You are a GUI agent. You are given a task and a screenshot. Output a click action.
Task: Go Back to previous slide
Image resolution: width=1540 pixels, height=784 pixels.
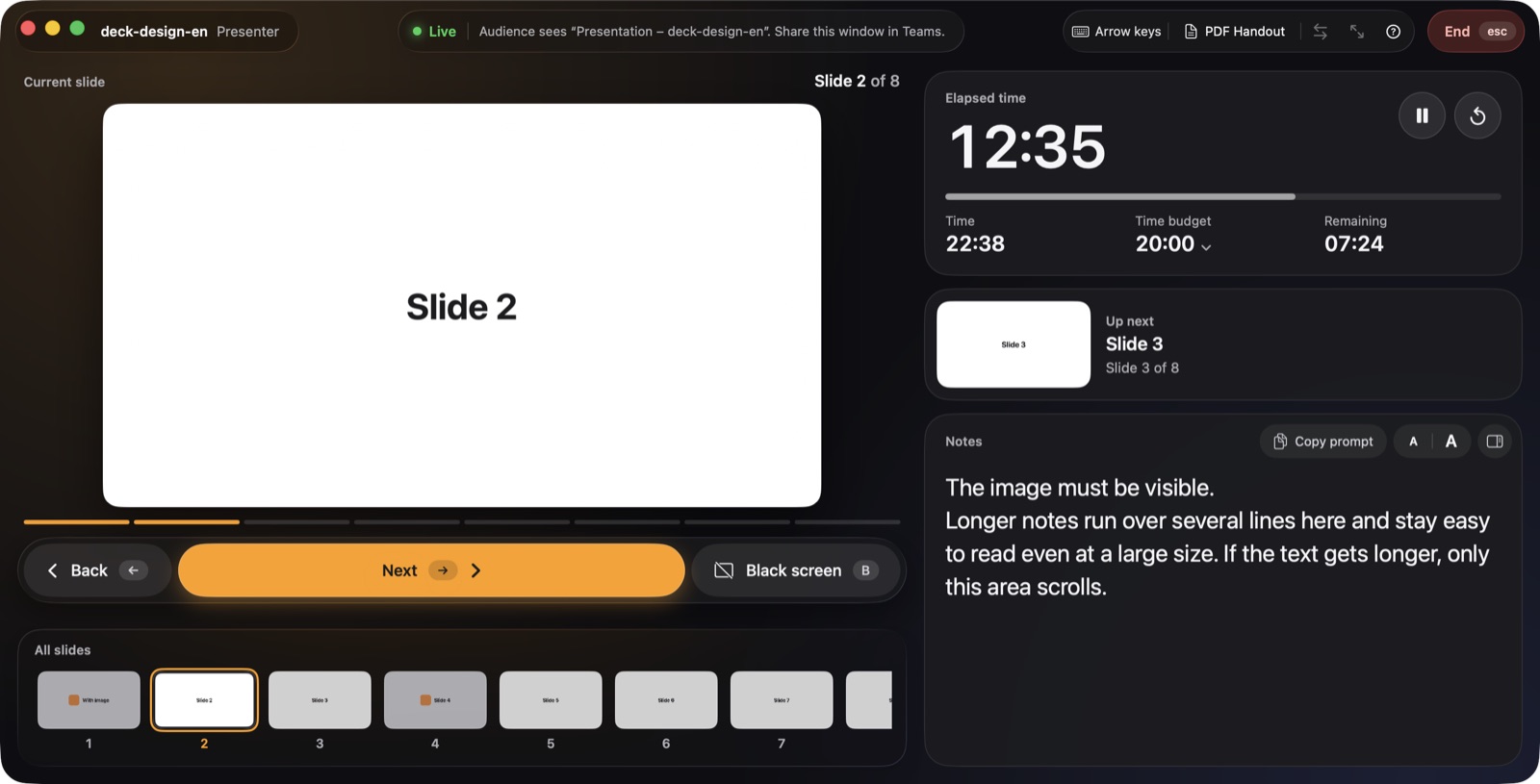point(96,570)
